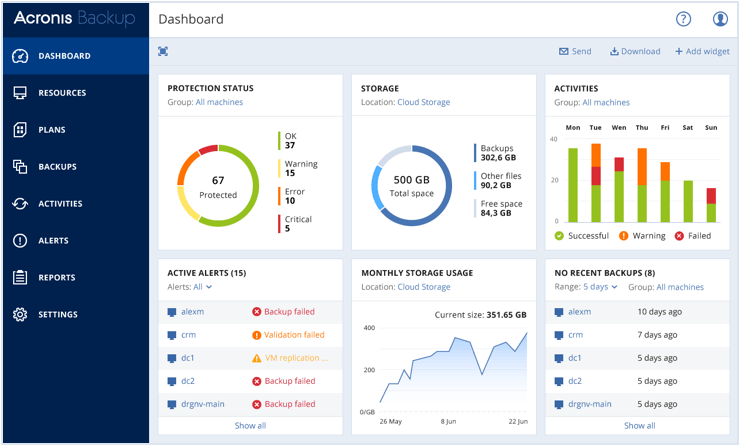Viewport: 740px width, 446px height.
Task: Click the Successful legend swatch in Activities
Action: (560, 236)
